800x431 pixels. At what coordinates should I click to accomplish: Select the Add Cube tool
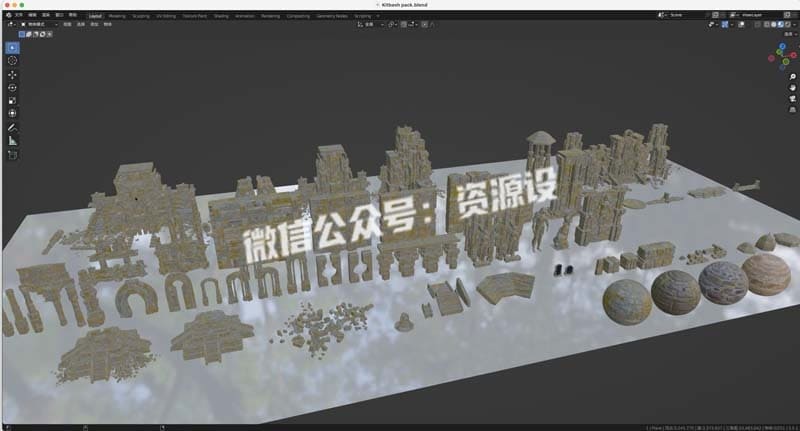tap(12, 155)
